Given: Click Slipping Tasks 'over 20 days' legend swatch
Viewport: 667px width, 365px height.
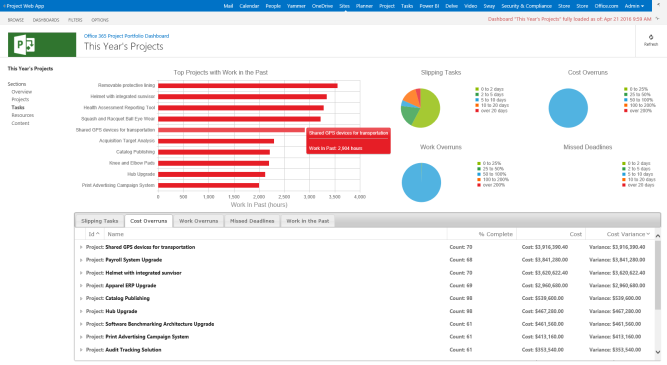Looking at the screenshot, I should pos(477,111).
